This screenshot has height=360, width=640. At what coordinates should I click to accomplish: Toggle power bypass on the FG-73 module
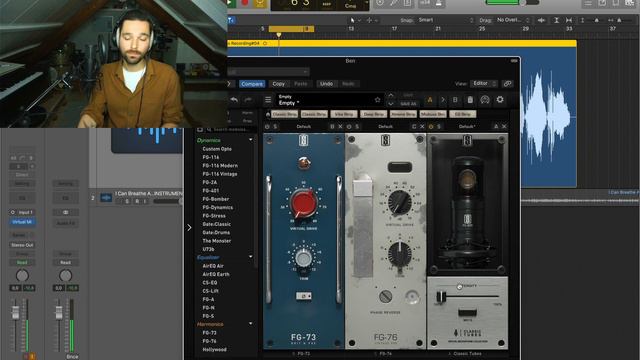(267, 127)
